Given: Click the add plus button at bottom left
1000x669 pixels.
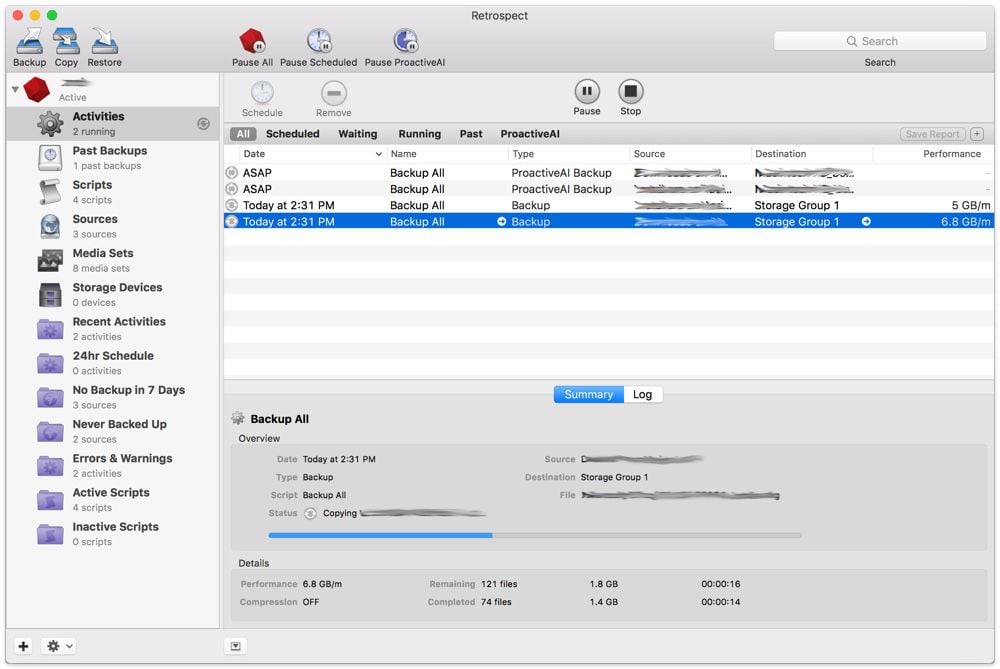Looking at the screenshot, I should [24, 646].
